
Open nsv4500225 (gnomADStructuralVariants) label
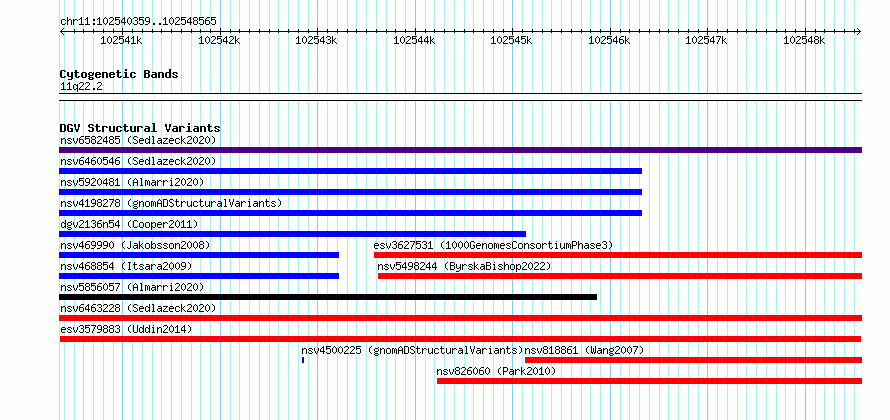pos(412,350)
